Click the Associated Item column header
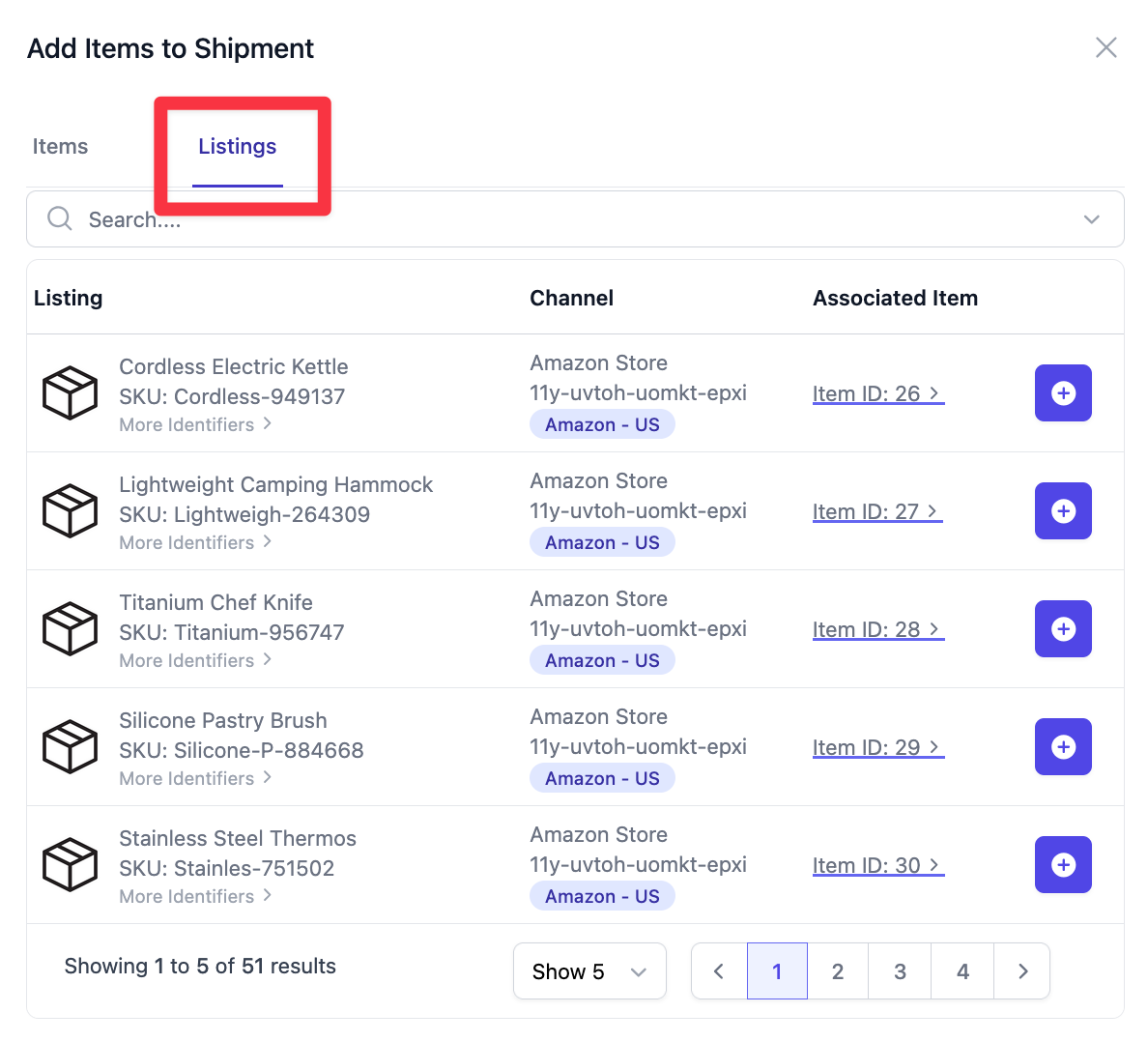The image size is (1148, 1042). [896, 298]
